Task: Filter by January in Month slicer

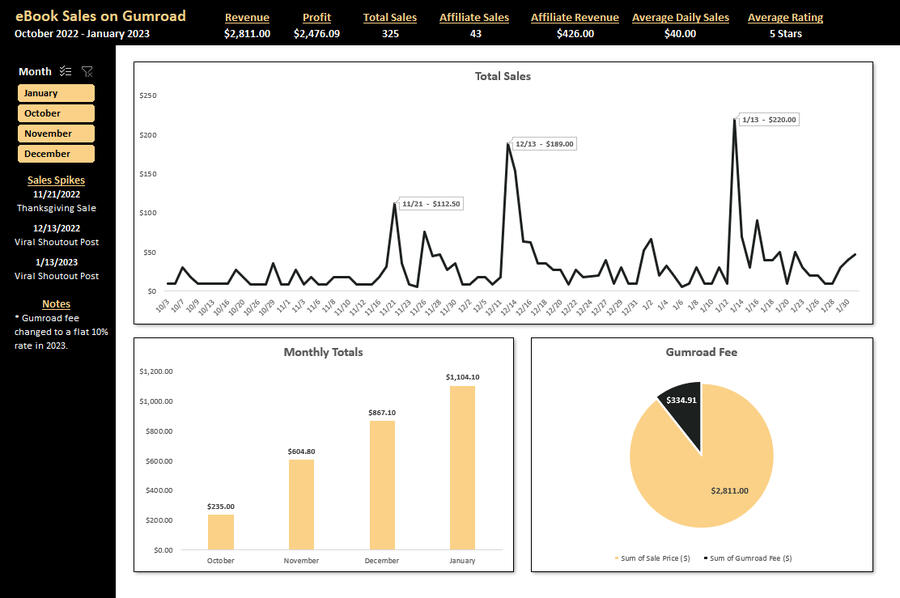Action: [56, 93]
